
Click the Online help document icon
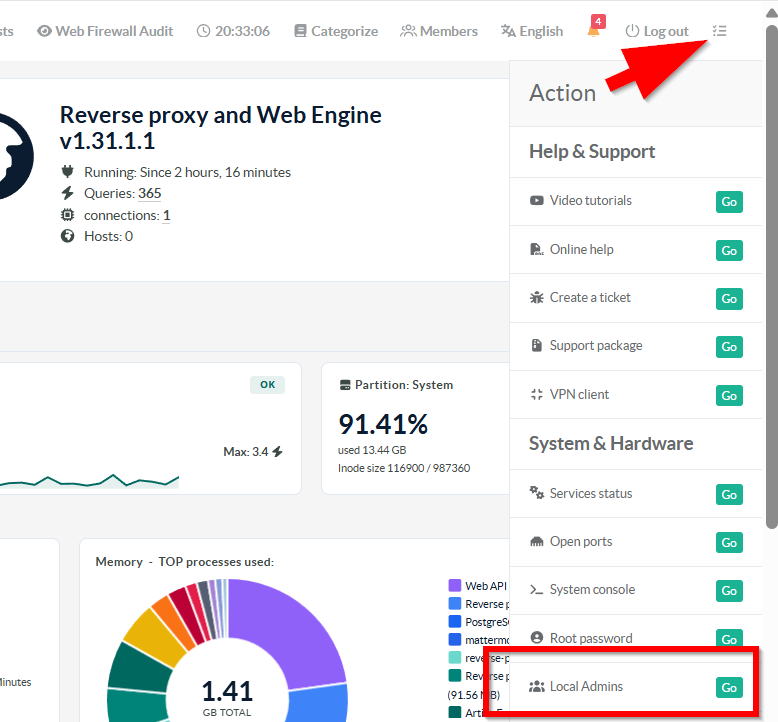(536, 249)
